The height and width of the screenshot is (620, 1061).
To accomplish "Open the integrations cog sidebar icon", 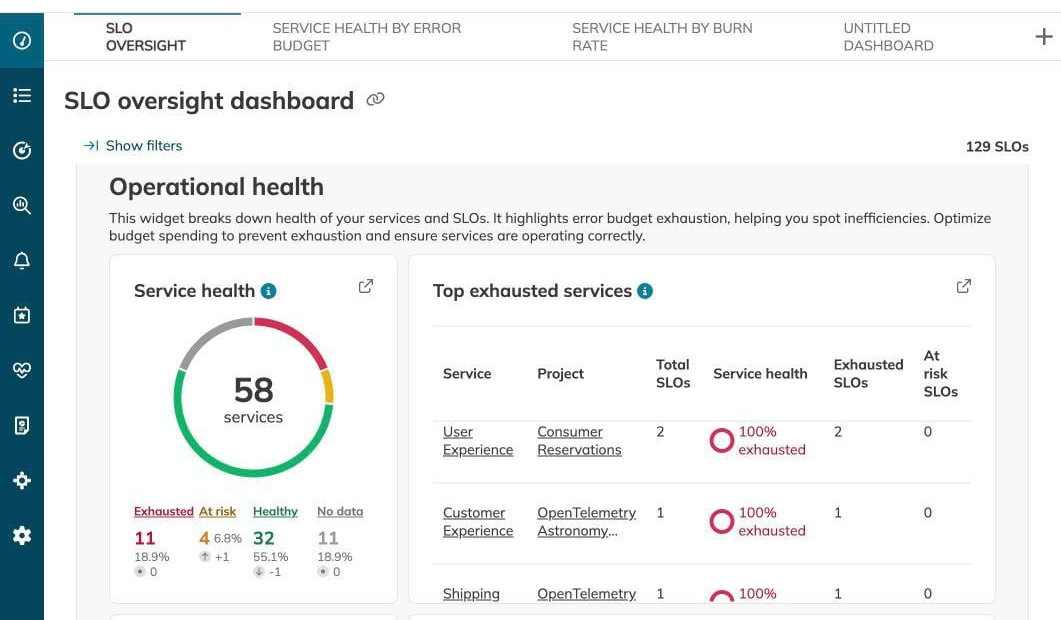I will tap(22, 481).
